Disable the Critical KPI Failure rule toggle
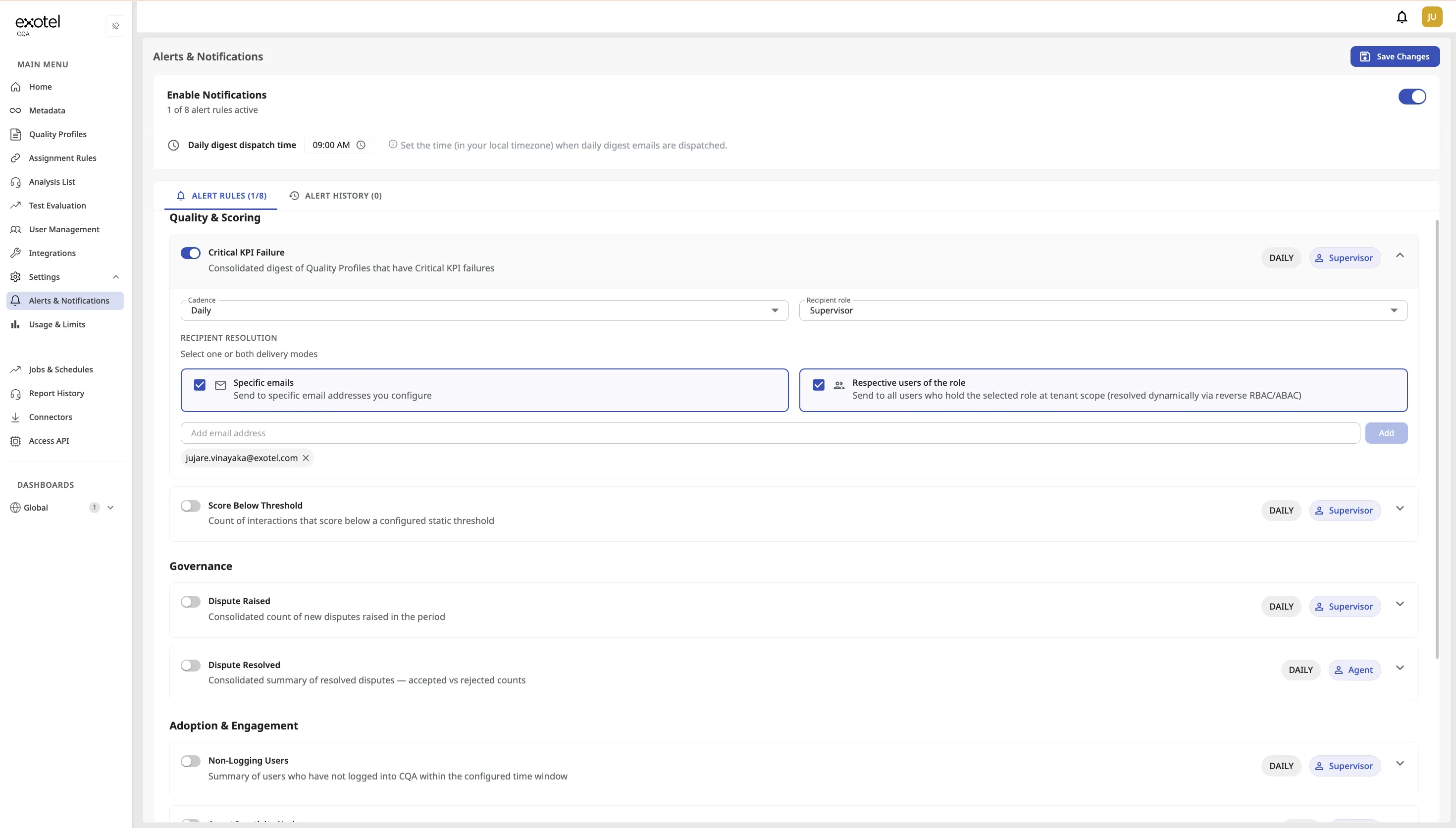Screen dimensions: 1456x828 [191, 253]
